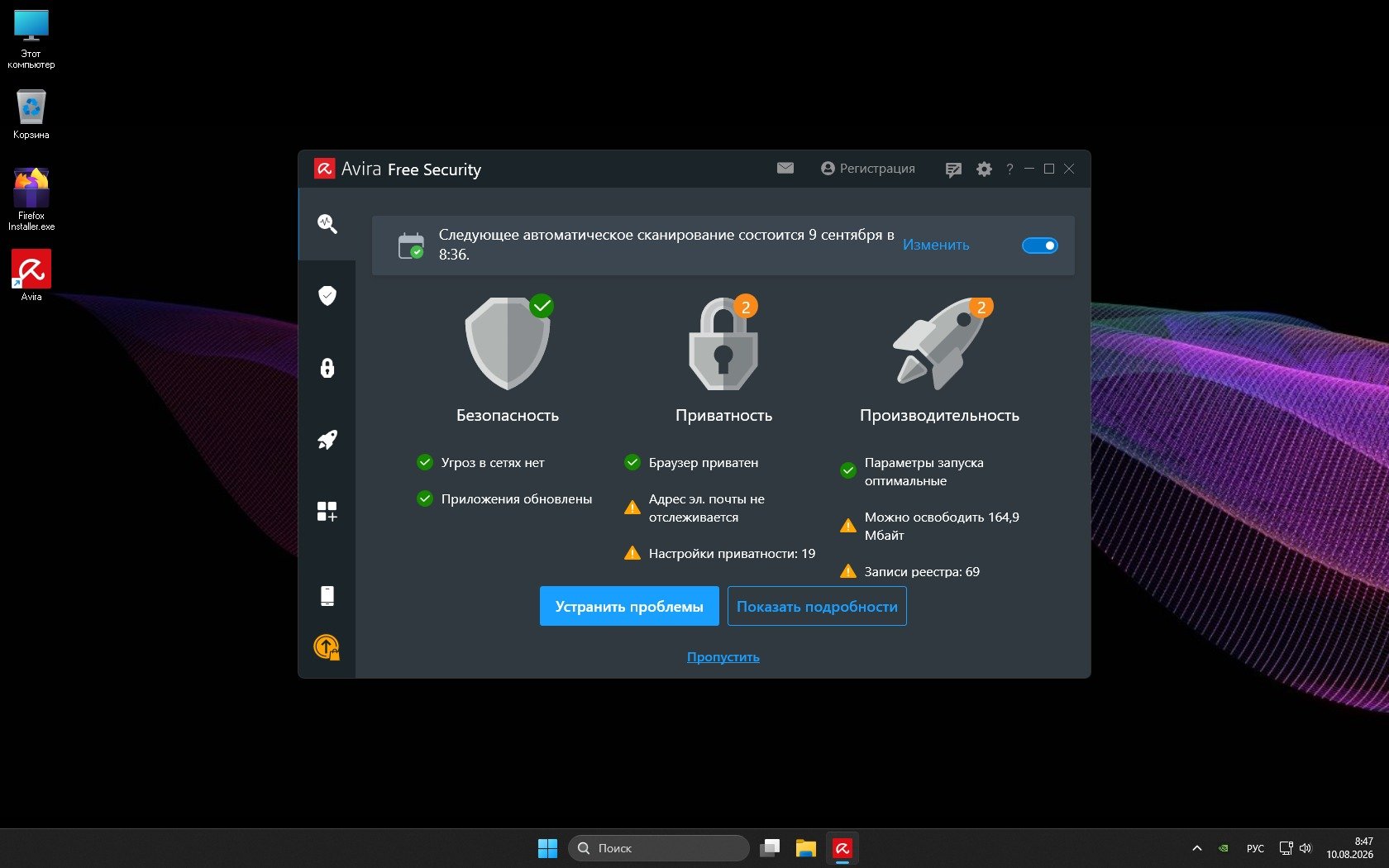Screen dimensions: 1389x868
Task: Click warning triangle beside 'Можно освободить 164,9 Мбайт'
Action: tap(848, 526)
